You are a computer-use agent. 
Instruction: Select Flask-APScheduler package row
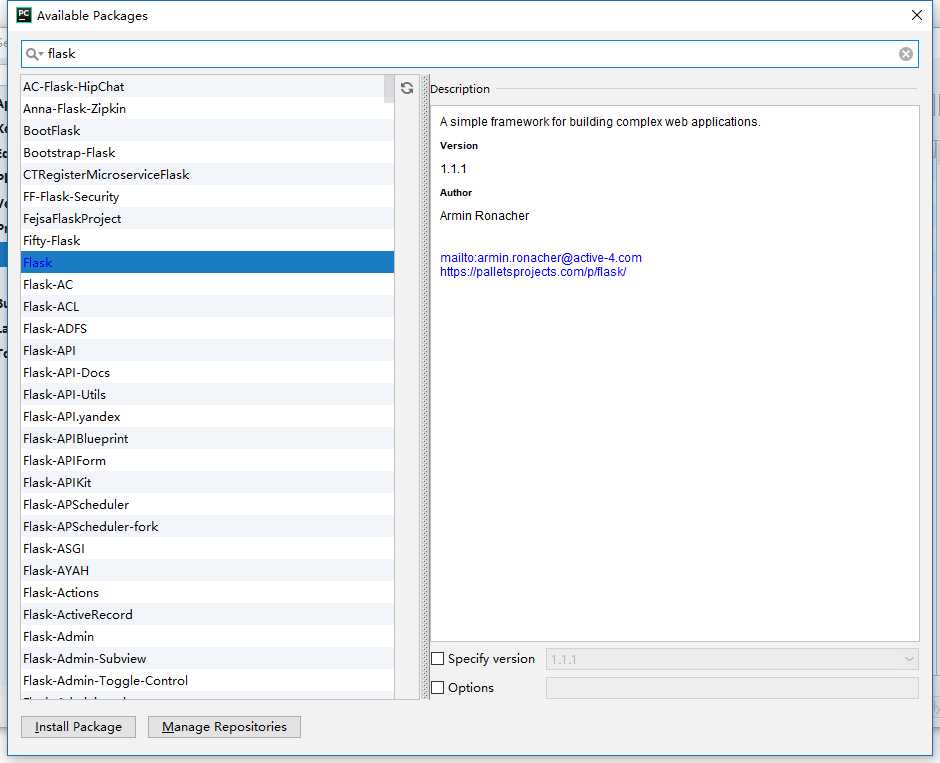[207, 504]
